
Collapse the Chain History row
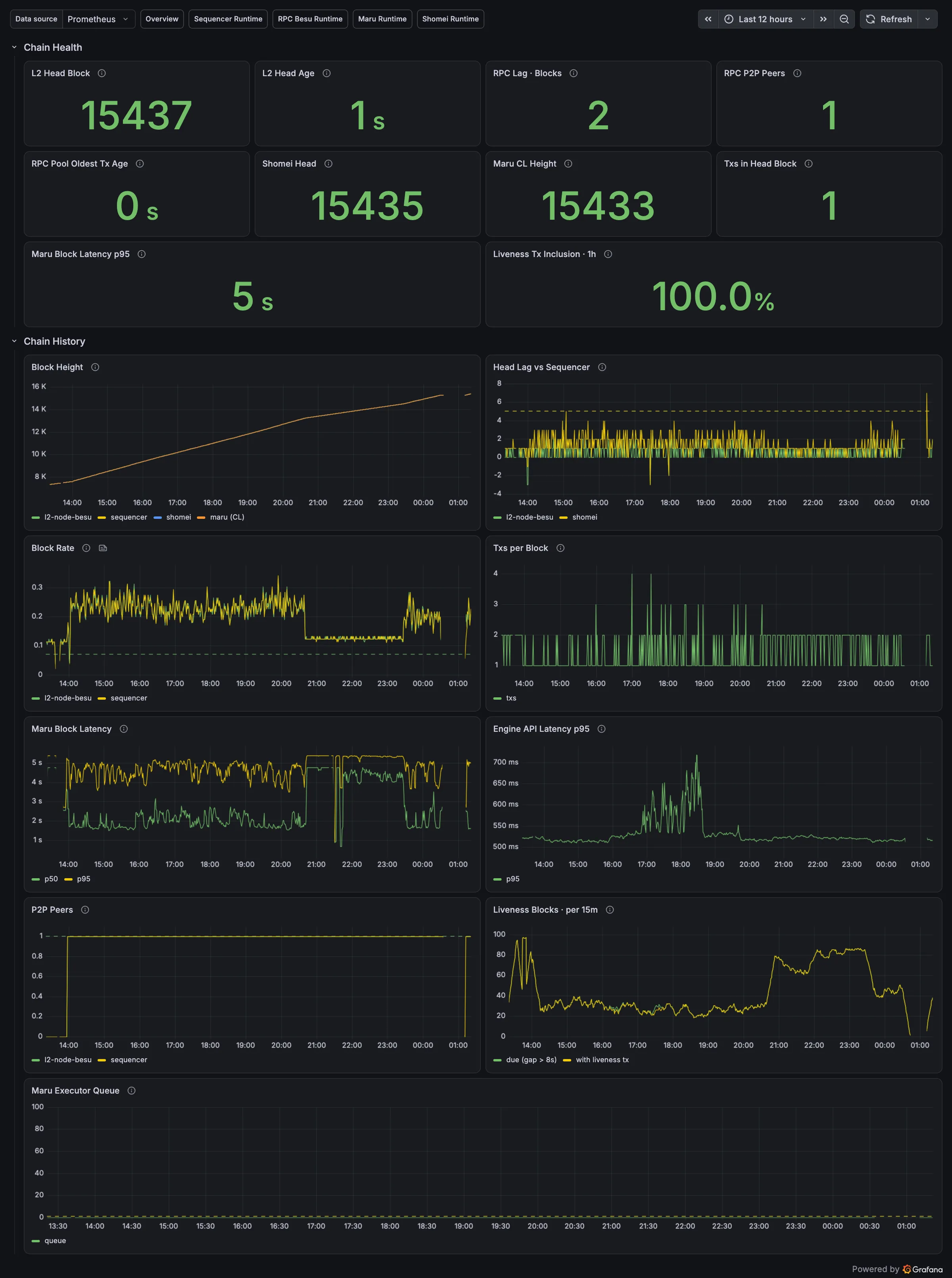[14, 341]
